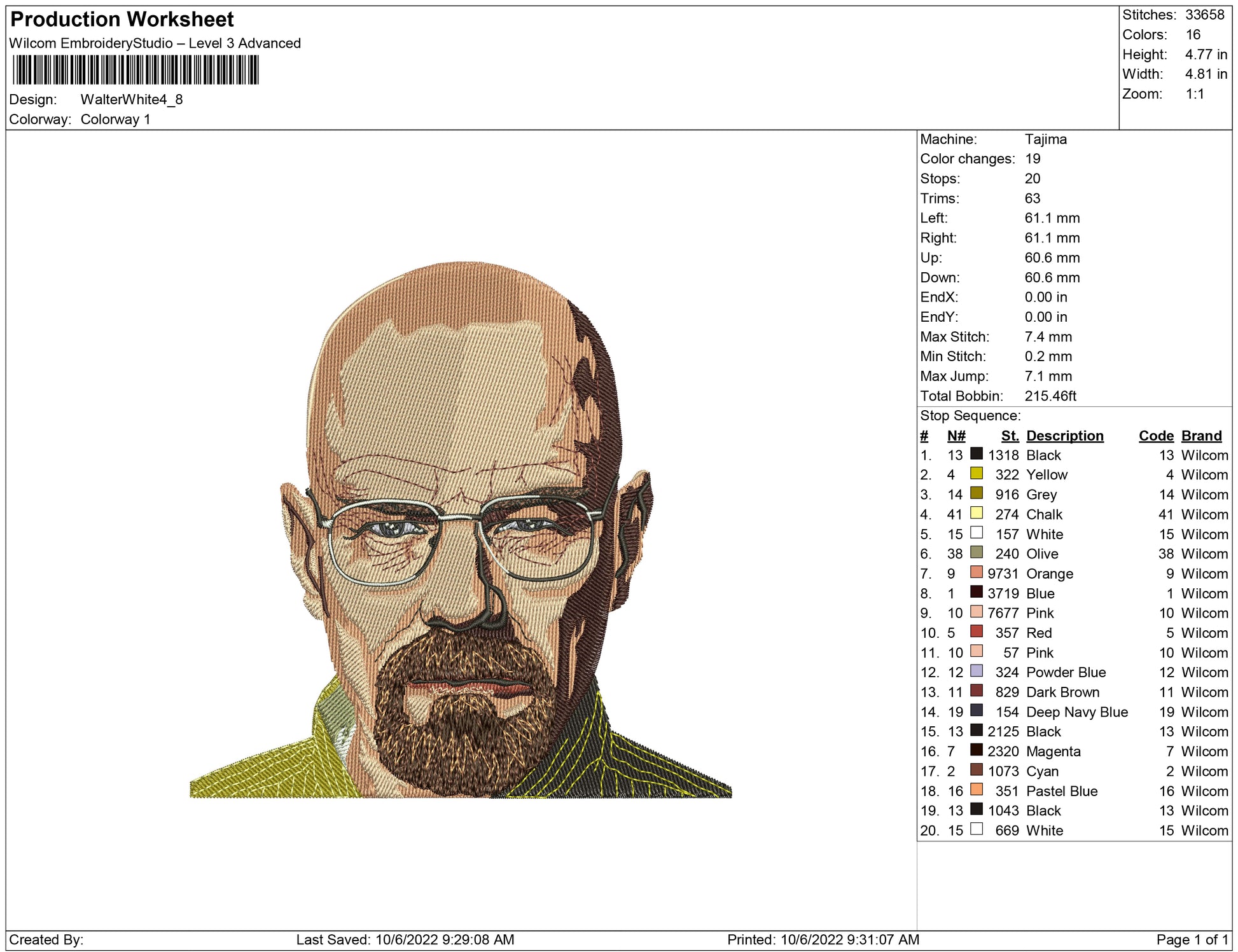Click the Code column header
The width and height of the screenshot is (1238, 952).
pyautogui.click(x=1155, y=436)
